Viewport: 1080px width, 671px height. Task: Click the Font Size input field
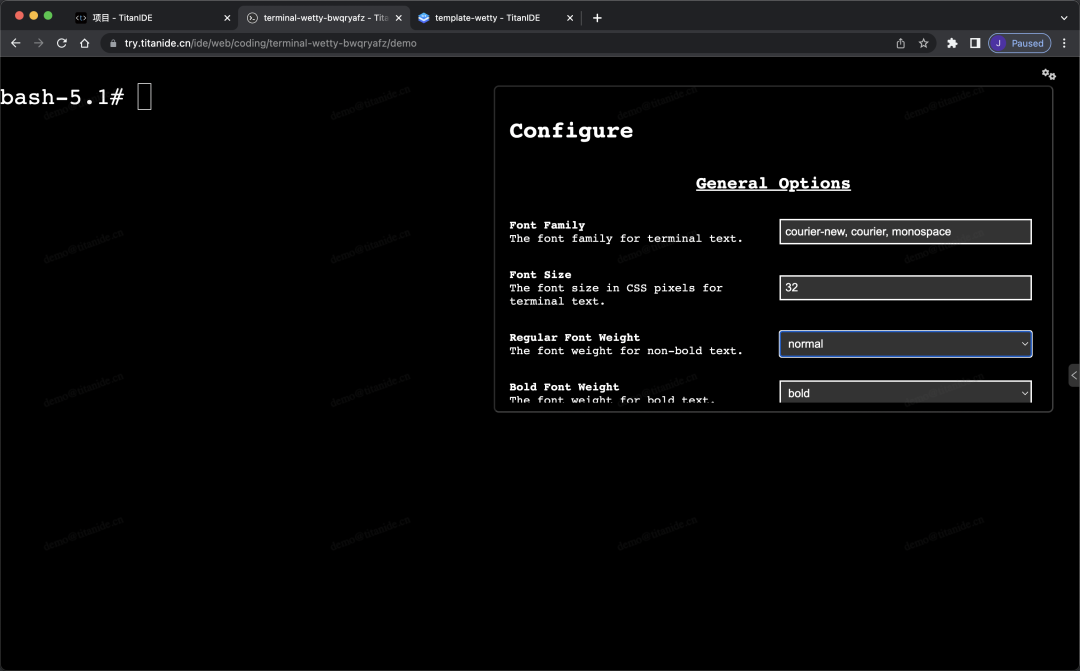pos(905,287)
